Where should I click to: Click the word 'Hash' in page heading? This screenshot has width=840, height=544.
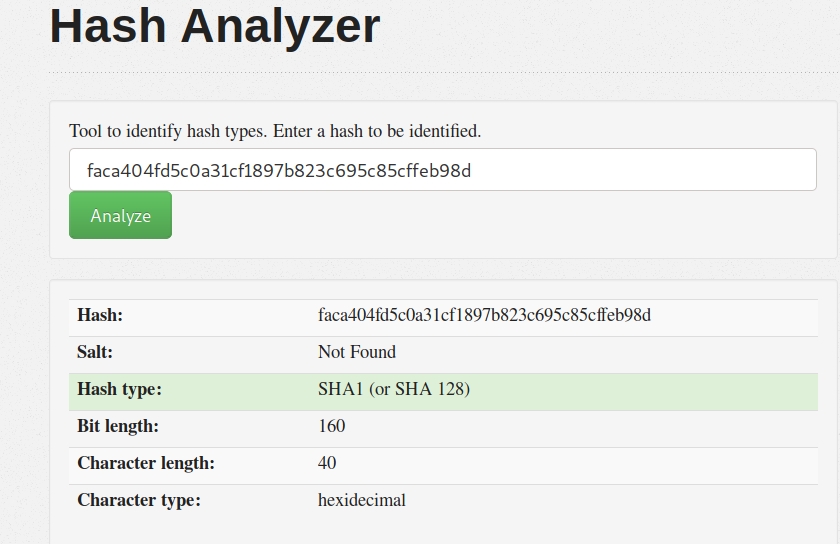106,27
